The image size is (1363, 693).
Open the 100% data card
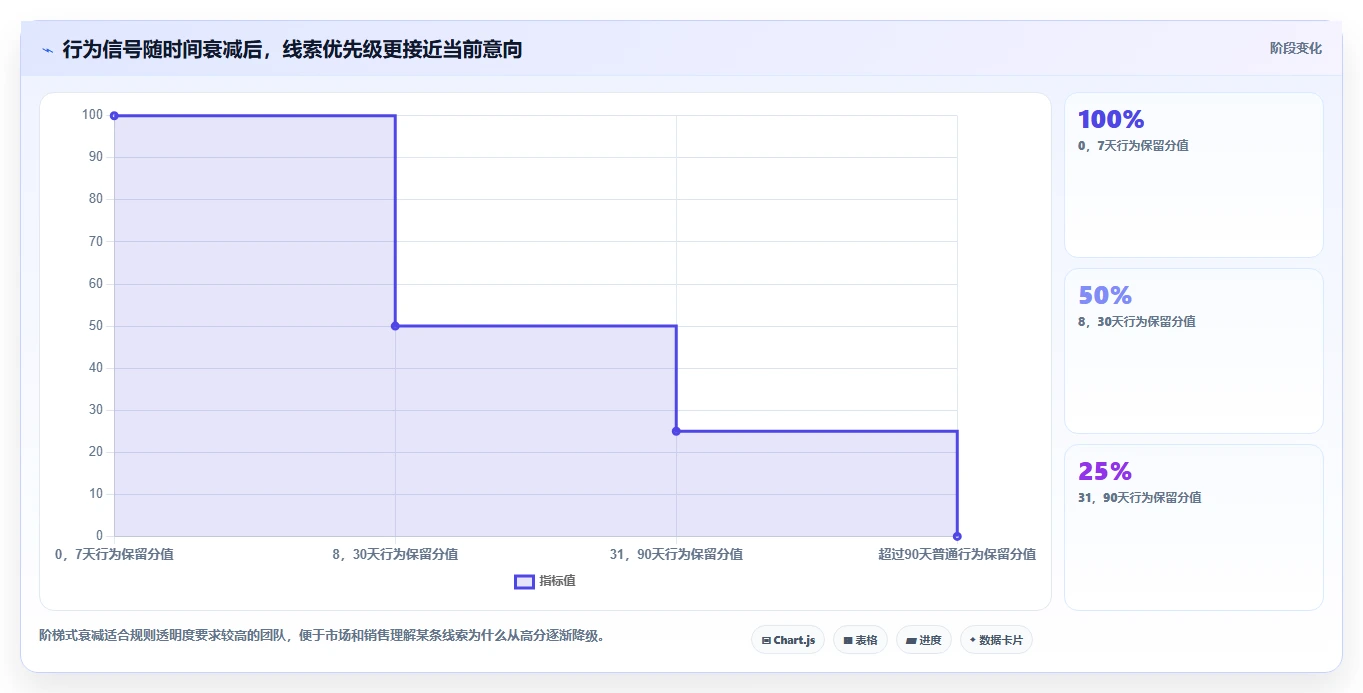(x=1193, y=175)
